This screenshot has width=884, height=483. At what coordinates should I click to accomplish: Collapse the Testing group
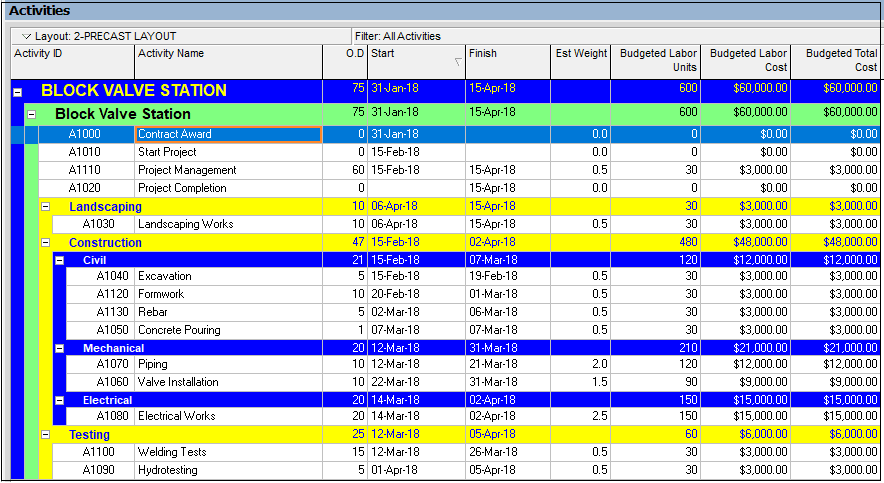46,435
